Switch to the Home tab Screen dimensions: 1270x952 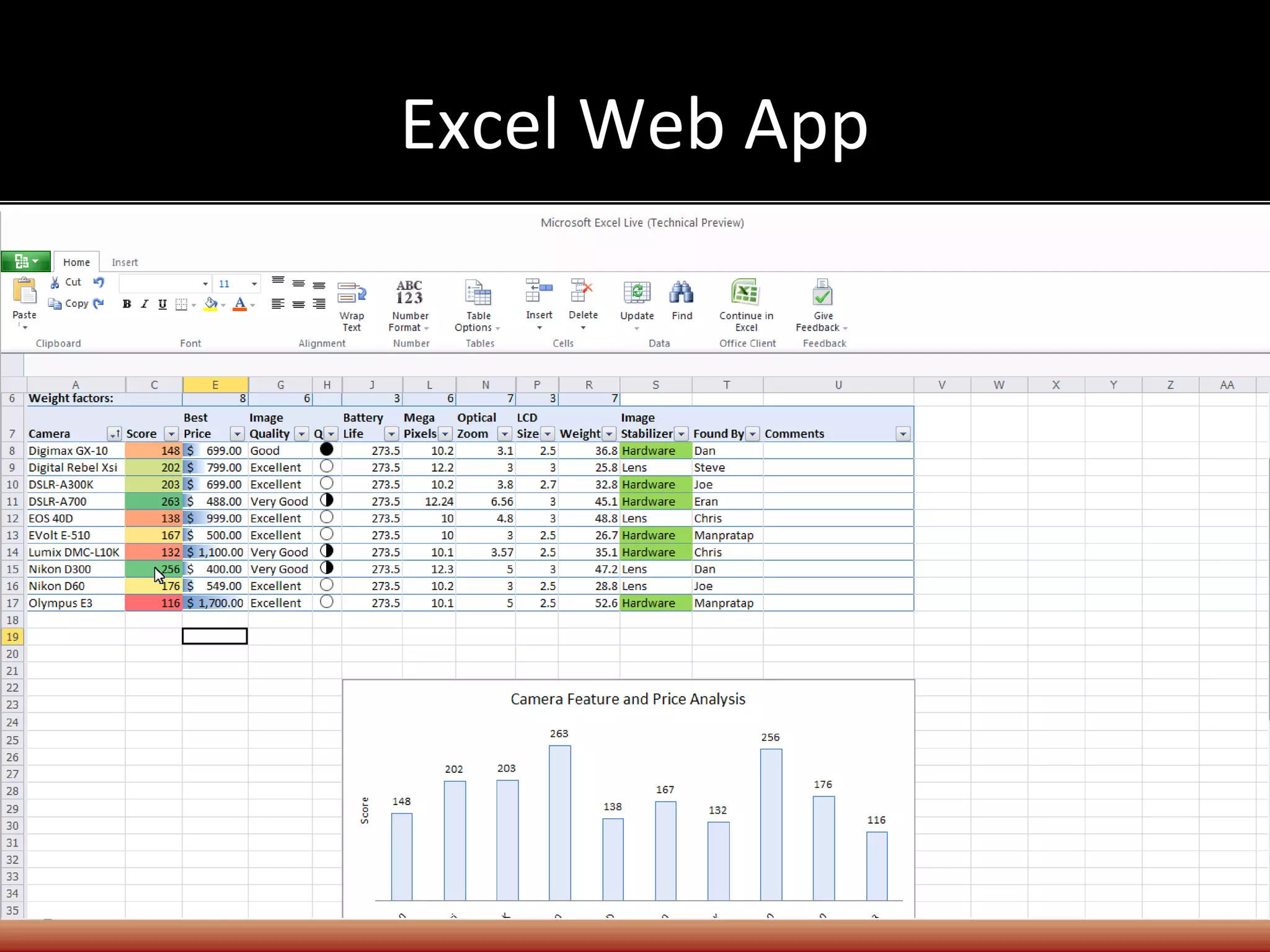(76, 262)
